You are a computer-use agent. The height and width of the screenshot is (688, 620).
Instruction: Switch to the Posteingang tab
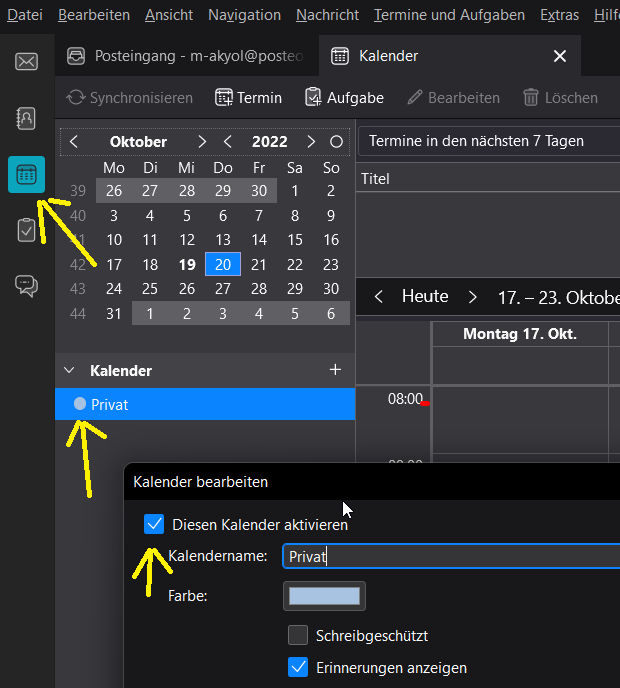[x=188, y=56]
